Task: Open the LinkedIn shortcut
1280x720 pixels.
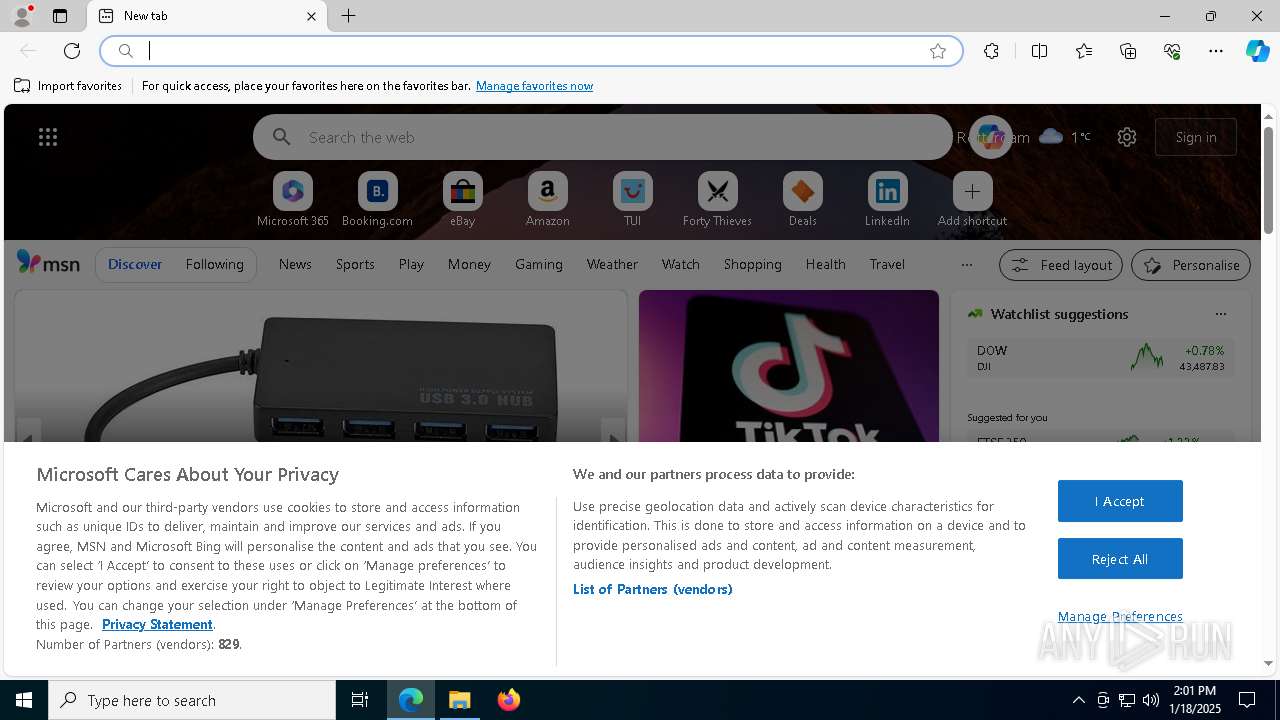Action: 887,199
